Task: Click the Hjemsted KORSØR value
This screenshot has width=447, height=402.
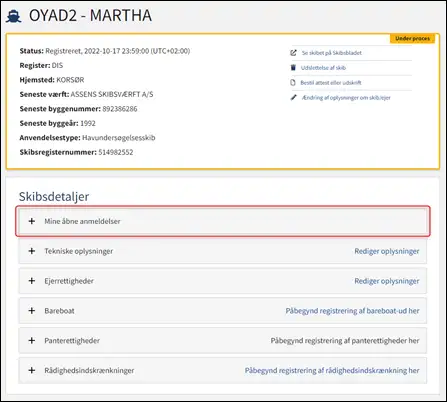Action: [x=70, y=80]
